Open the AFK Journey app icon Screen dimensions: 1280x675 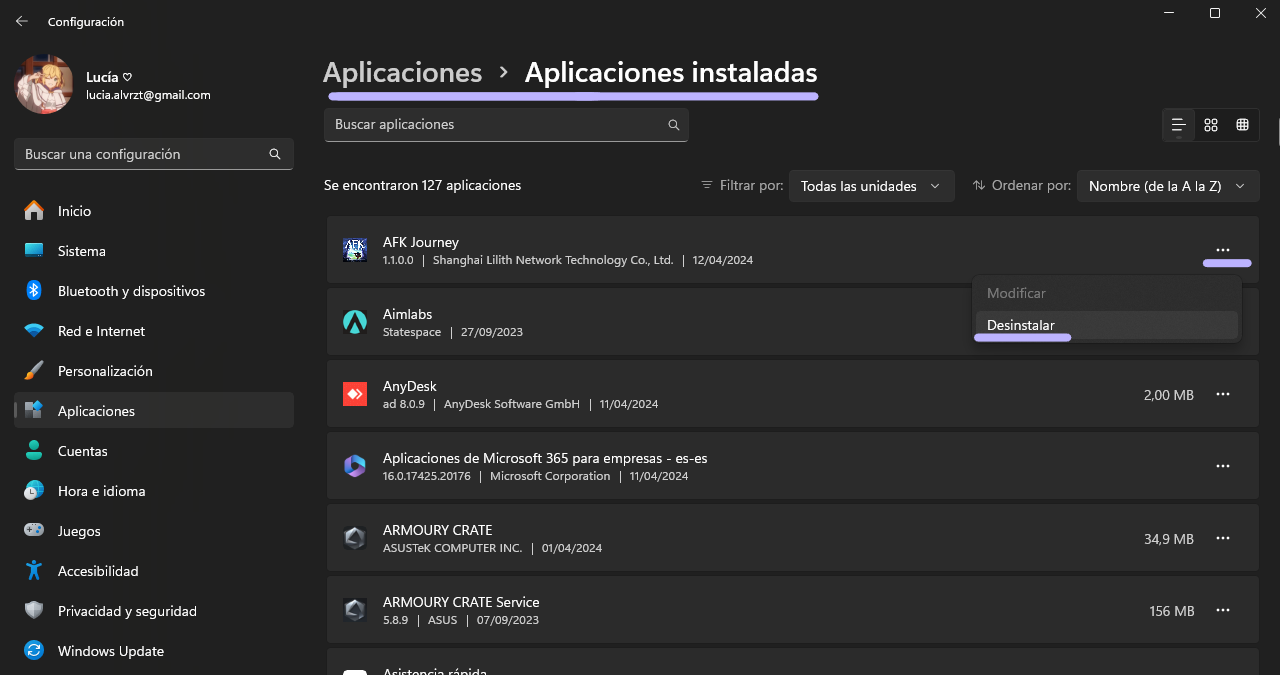tap(355, 249)
